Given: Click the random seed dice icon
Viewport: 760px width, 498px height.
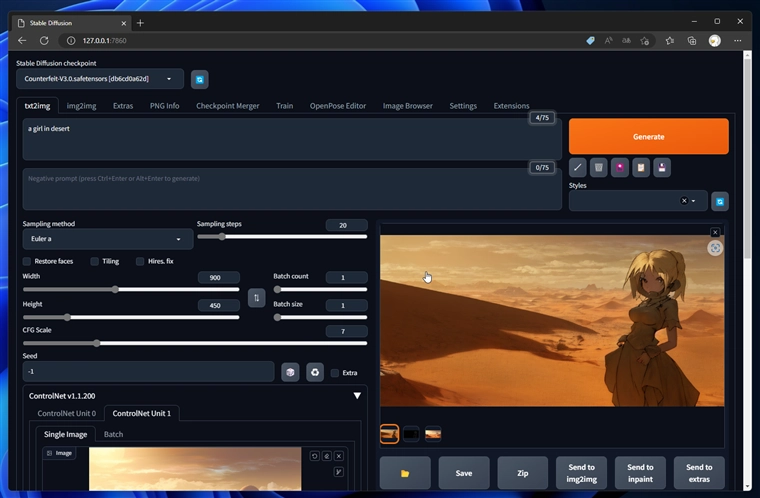Looking at the screenshot, I should click(290, 372).
